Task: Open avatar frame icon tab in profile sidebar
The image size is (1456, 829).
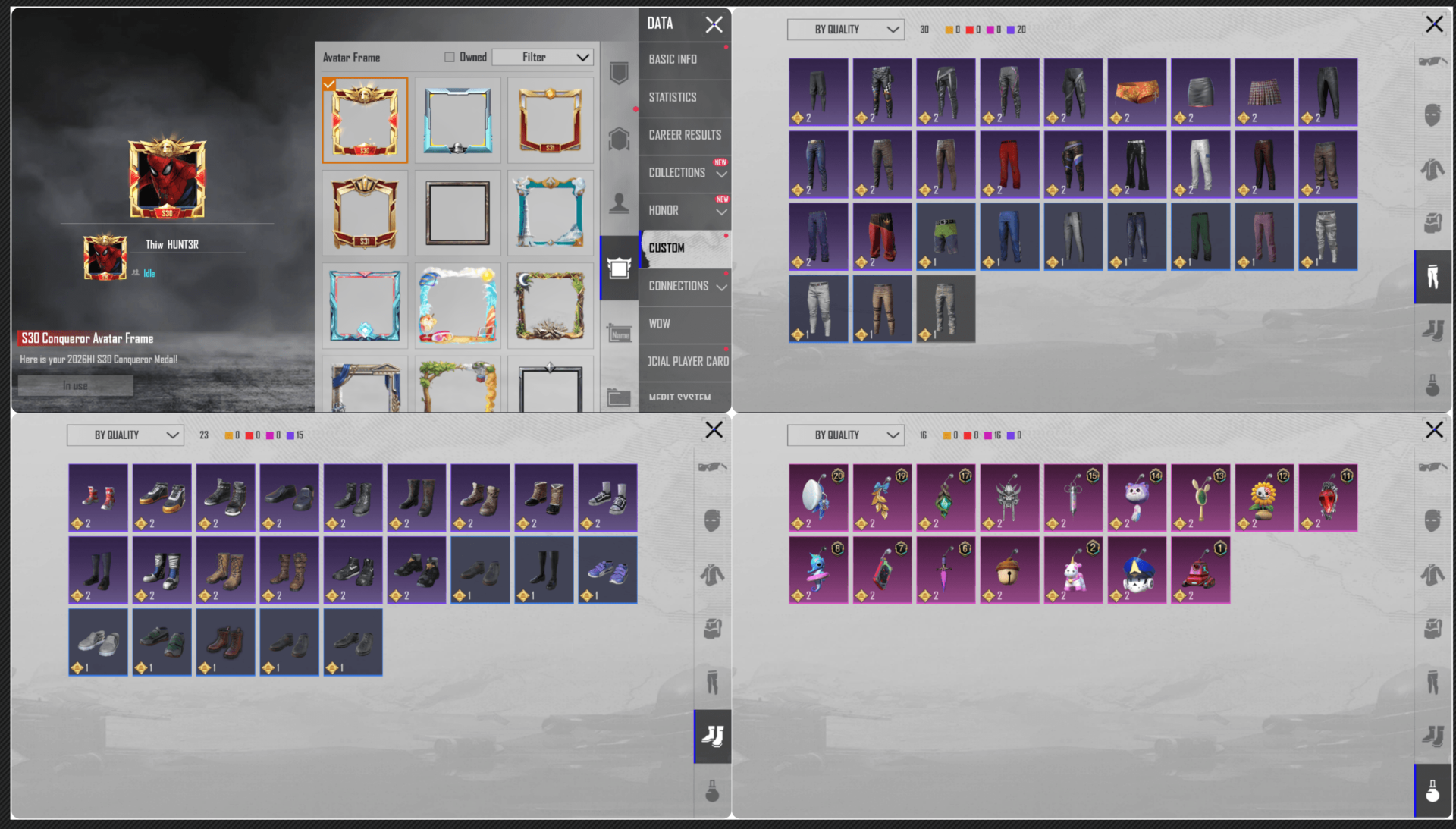Action: (619, 268)
